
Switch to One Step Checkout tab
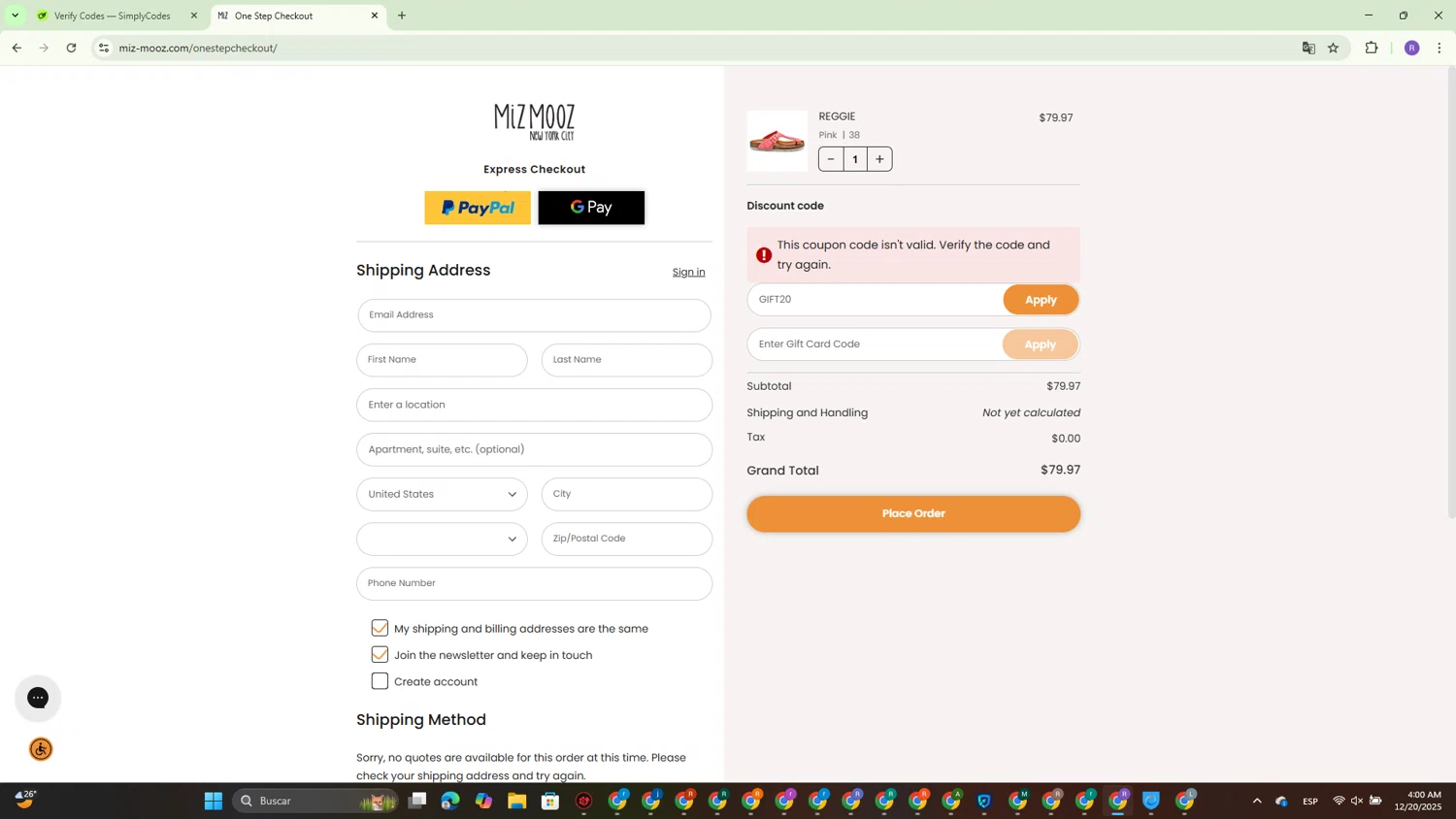point(291,16)
